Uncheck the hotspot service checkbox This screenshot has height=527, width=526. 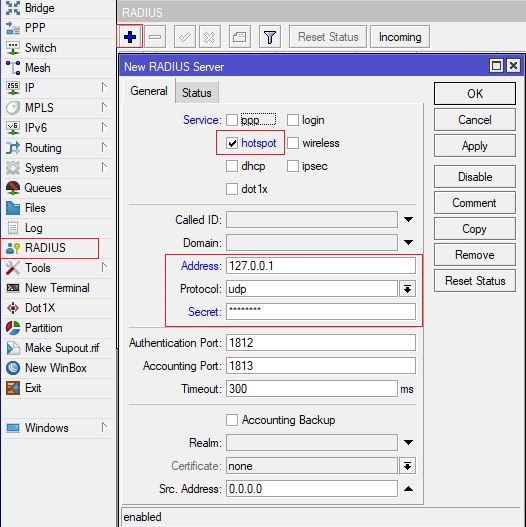[232, 143]
